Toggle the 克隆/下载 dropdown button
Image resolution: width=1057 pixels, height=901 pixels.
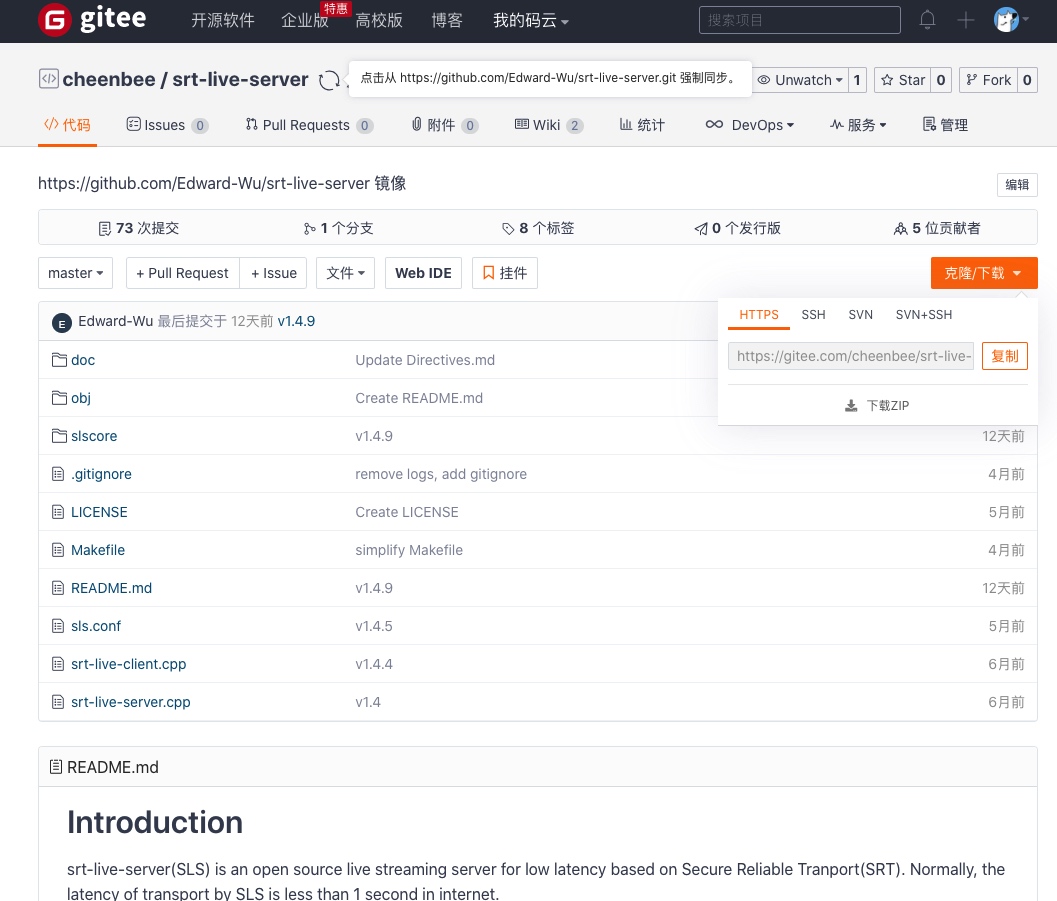click(984, 273)
